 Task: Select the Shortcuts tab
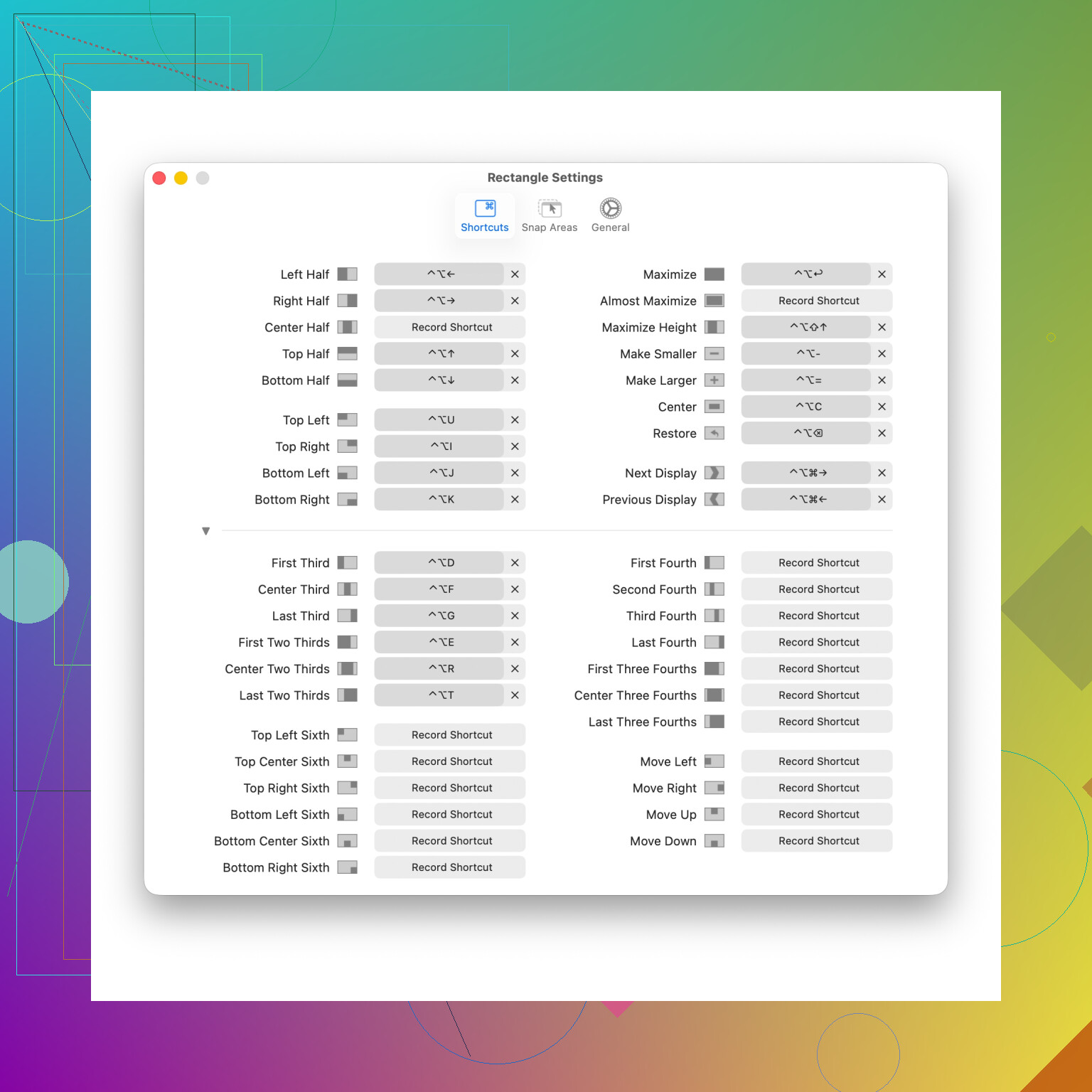pos(485,216)
